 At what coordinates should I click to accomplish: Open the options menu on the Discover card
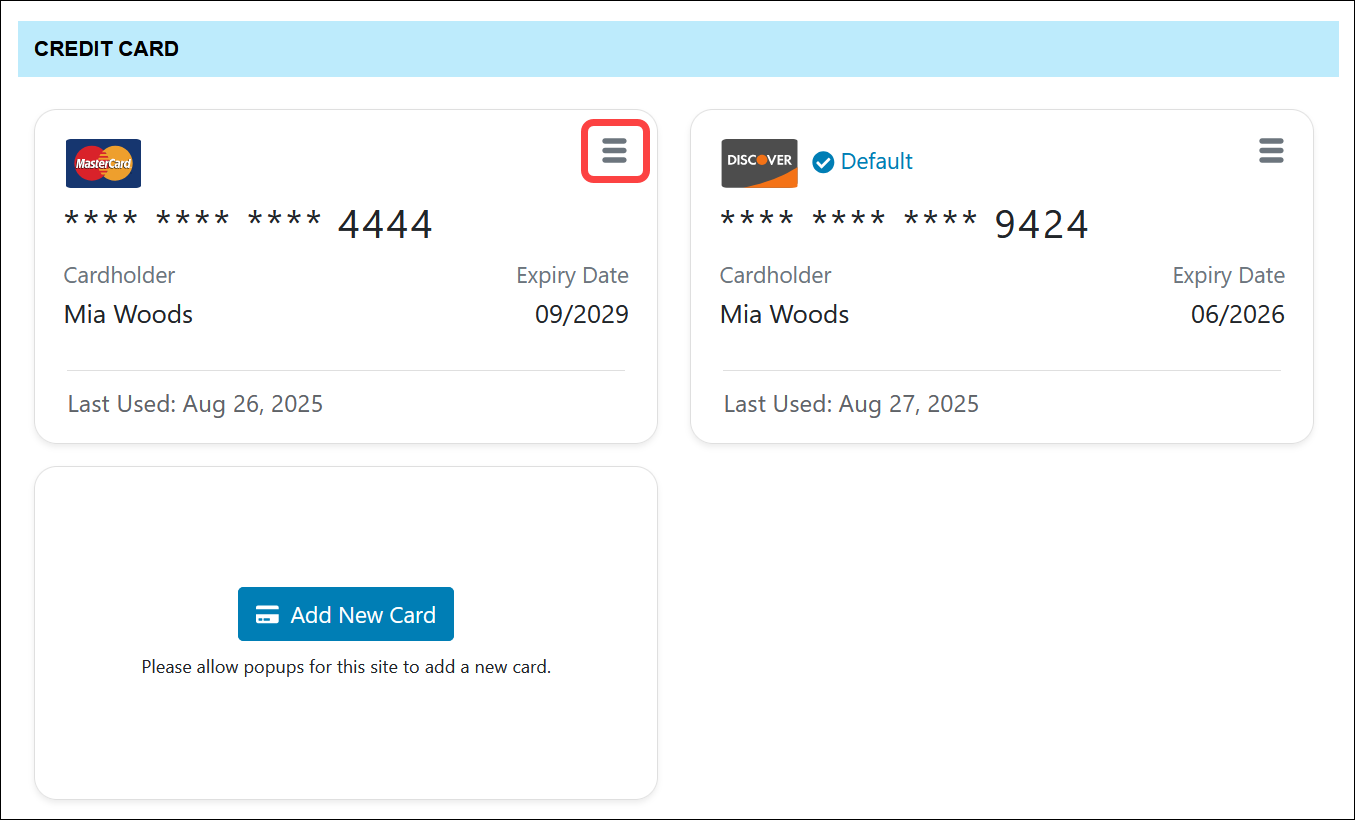coord(1270,151)
